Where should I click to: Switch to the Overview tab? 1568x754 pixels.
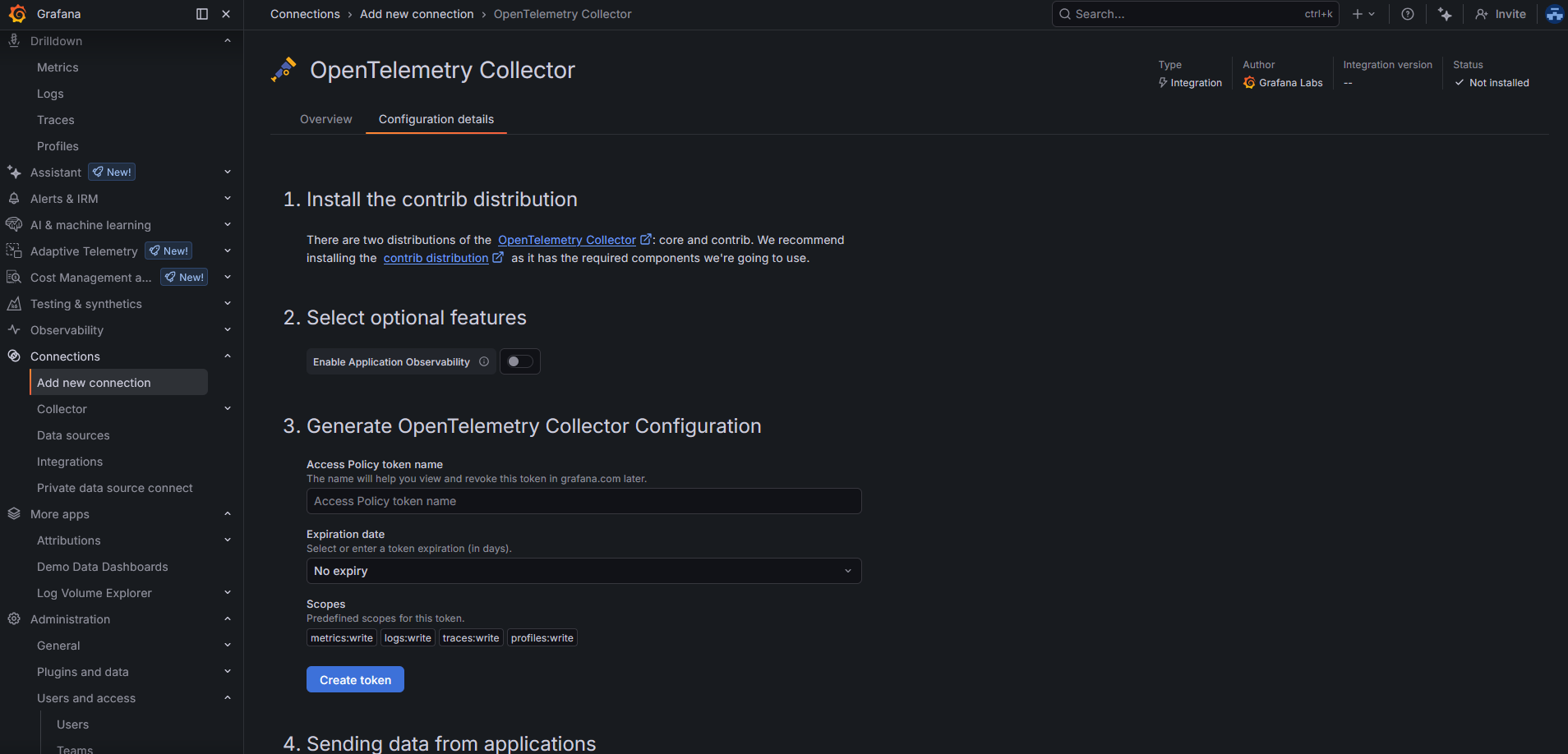pyautogui.click(x=325, y=119)
